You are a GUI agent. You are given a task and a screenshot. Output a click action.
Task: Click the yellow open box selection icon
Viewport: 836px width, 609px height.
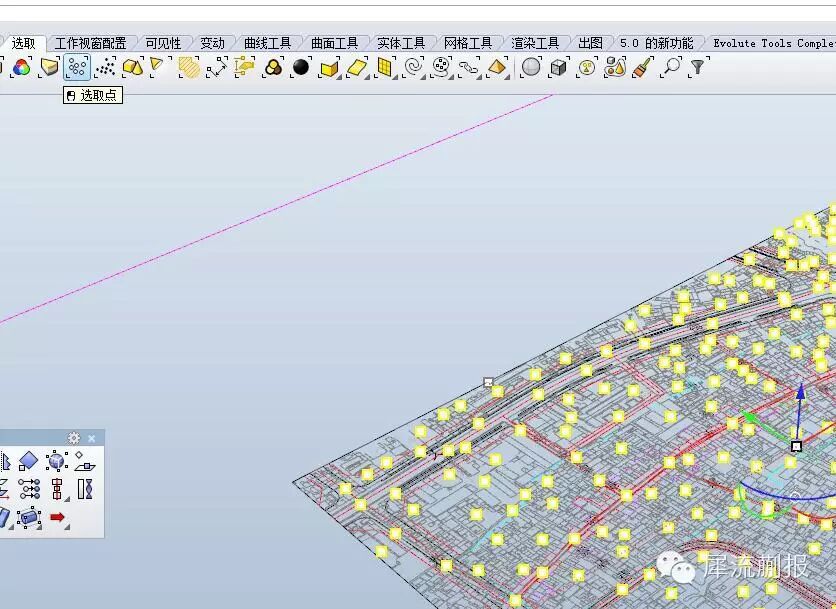click(329, 68)
